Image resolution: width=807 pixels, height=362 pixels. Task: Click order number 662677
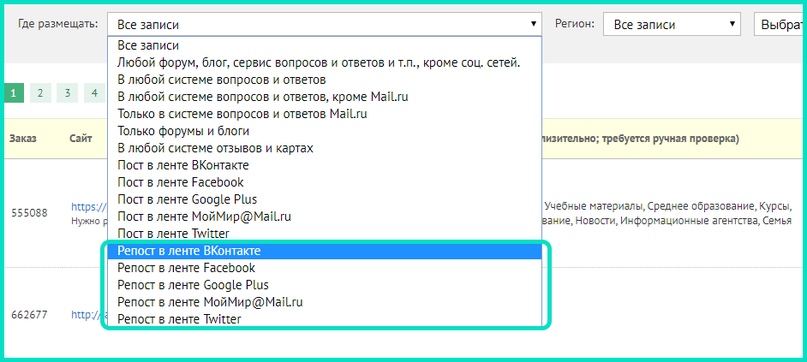(x=29, y=315)
